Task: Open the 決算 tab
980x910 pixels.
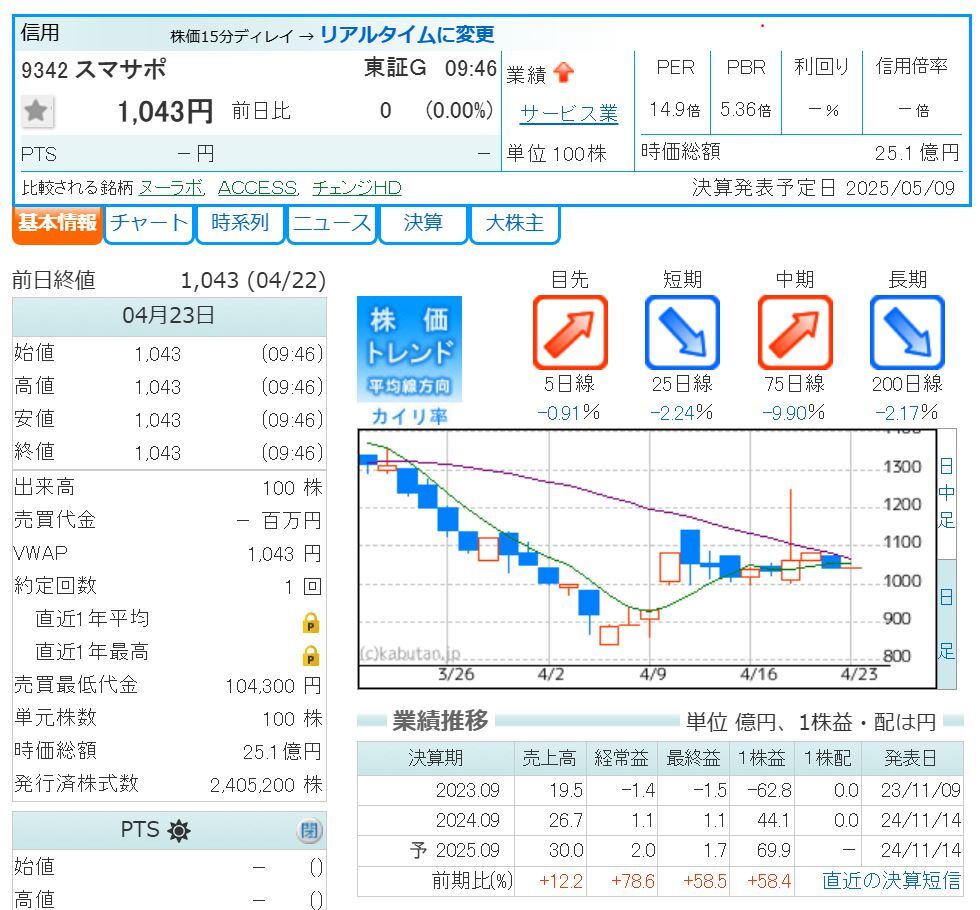Action: tap(423, 224)
